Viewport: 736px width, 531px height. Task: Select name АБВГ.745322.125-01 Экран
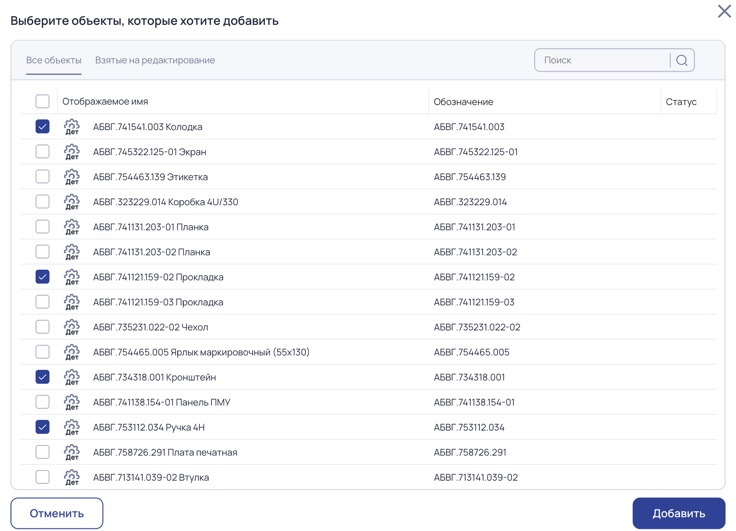(x=149, y=152)
